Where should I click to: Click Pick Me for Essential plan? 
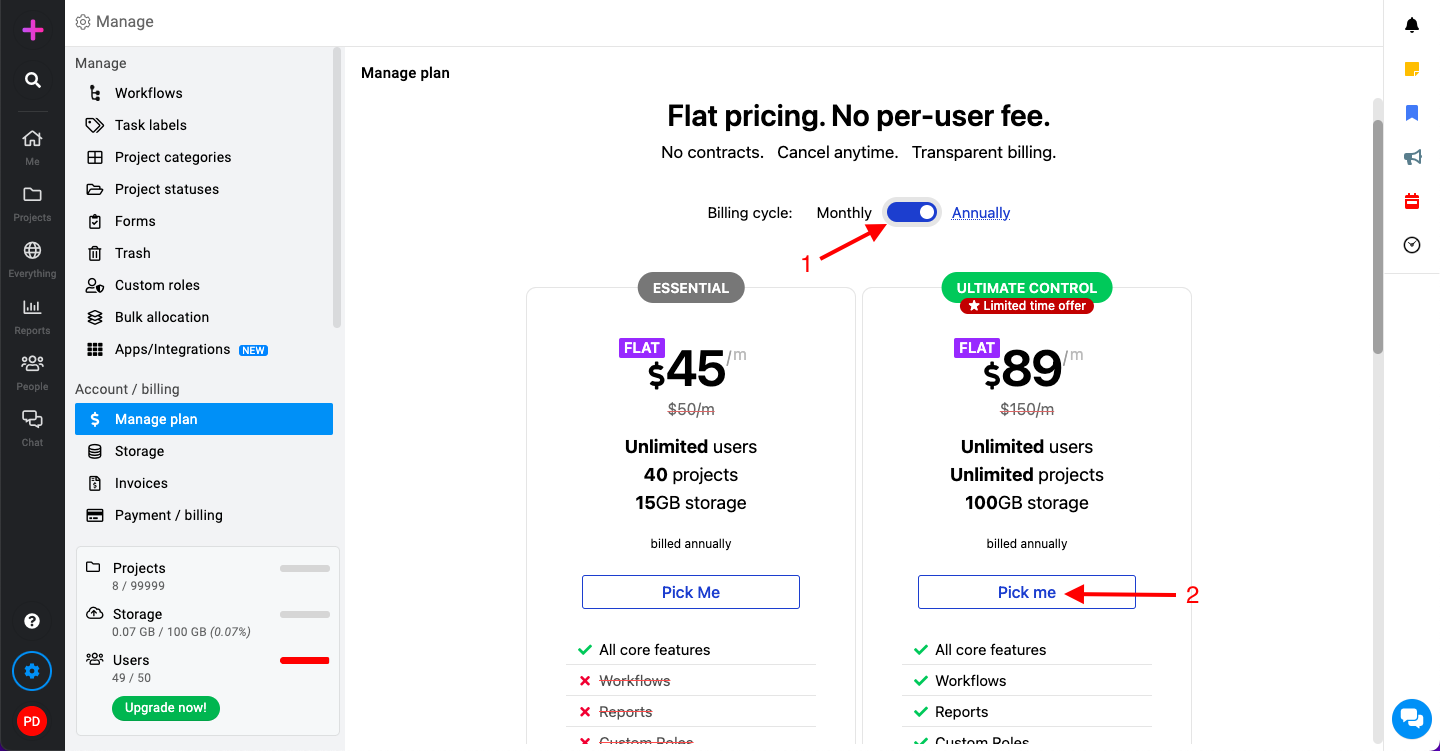click(x=691, y=592)
